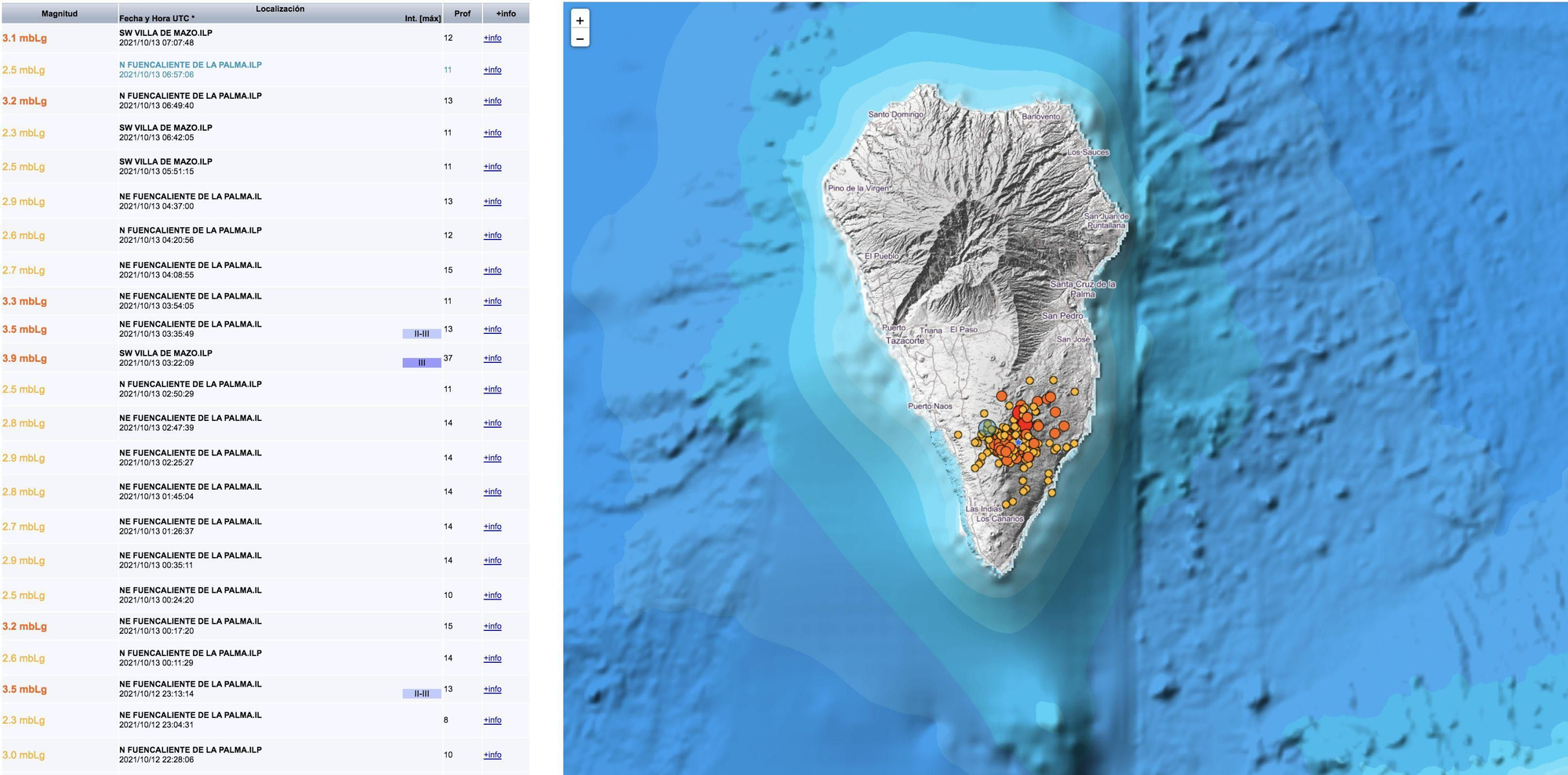Open +info for 03:22:09 earthquake
The image size is (1568, 775).
[x=492, y=359]
